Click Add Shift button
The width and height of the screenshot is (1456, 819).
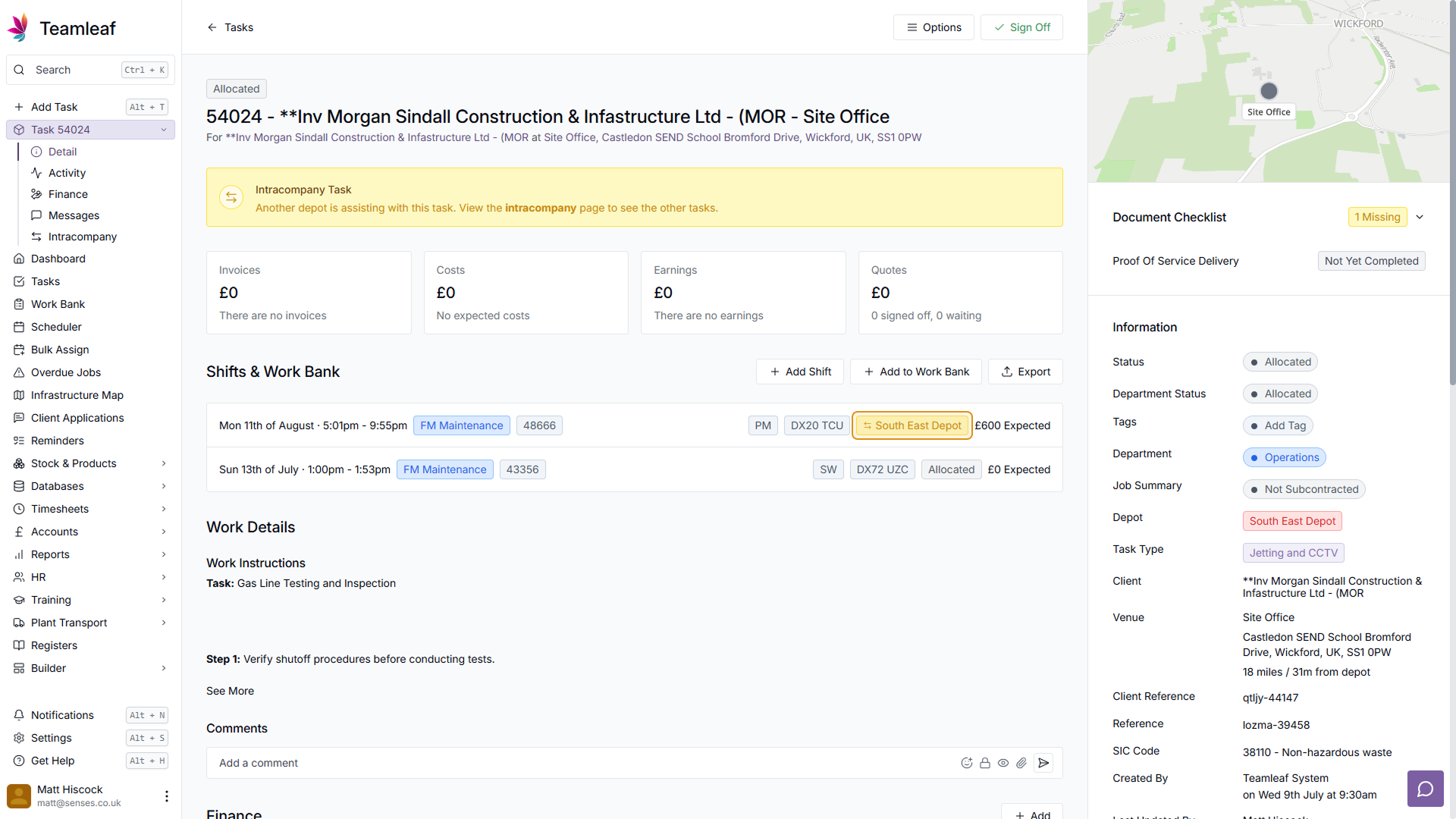pyautogui.click(x=800, y=372)
